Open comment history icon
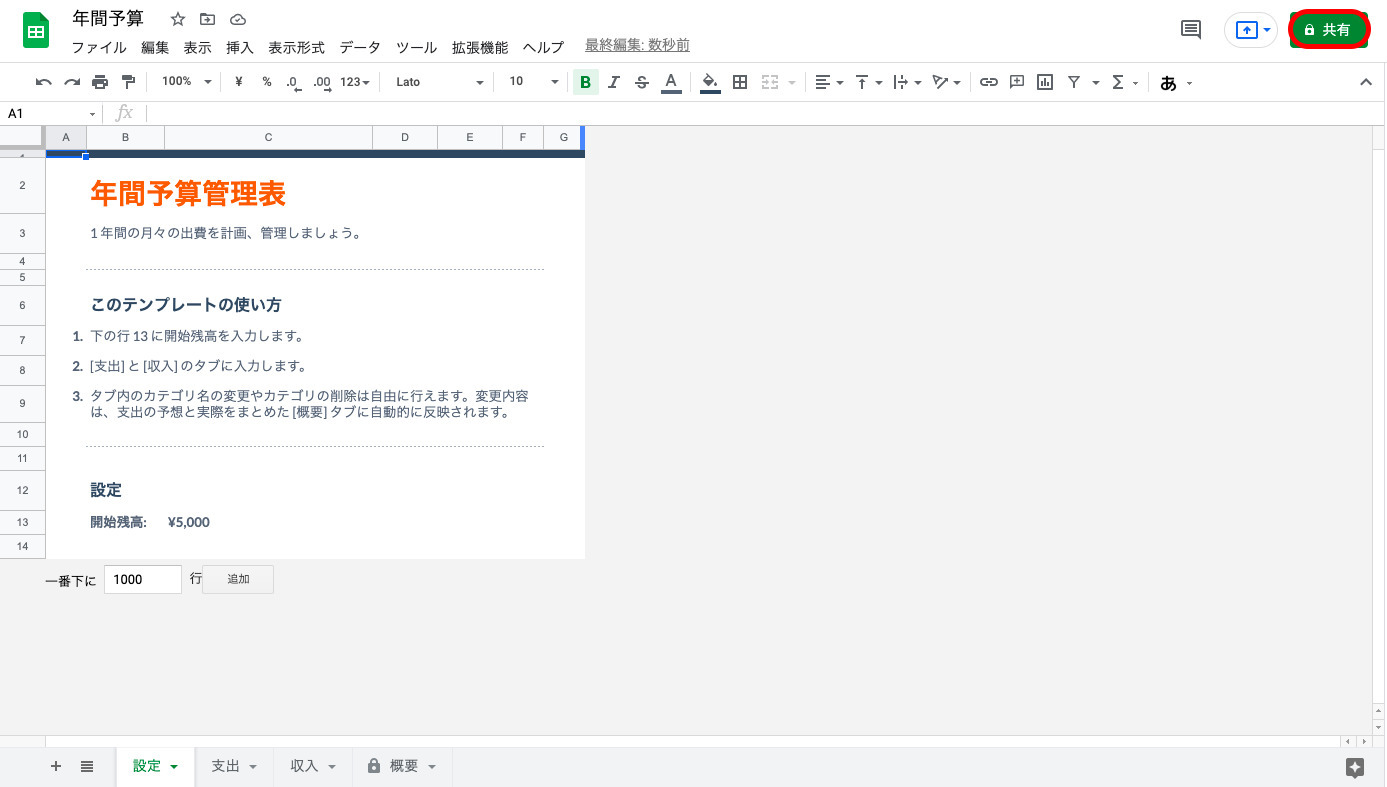Image resolution: width=1387 pixels, height=787 pixels. point(1191,30)
